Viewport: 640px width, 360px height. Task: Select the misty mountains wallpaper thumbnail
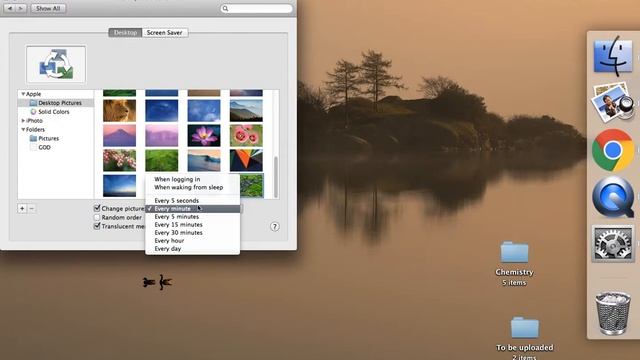pyautogui.click(x=246, y=111)
